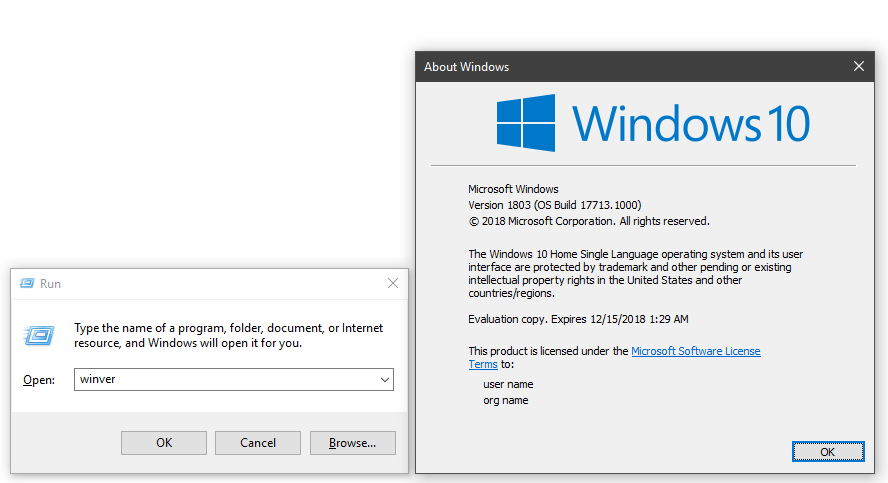The height and width of the screenshot is (483, 888).
Task: Click the About Windows title bar text
Action: pyautogui.click(x=466, y=67)
